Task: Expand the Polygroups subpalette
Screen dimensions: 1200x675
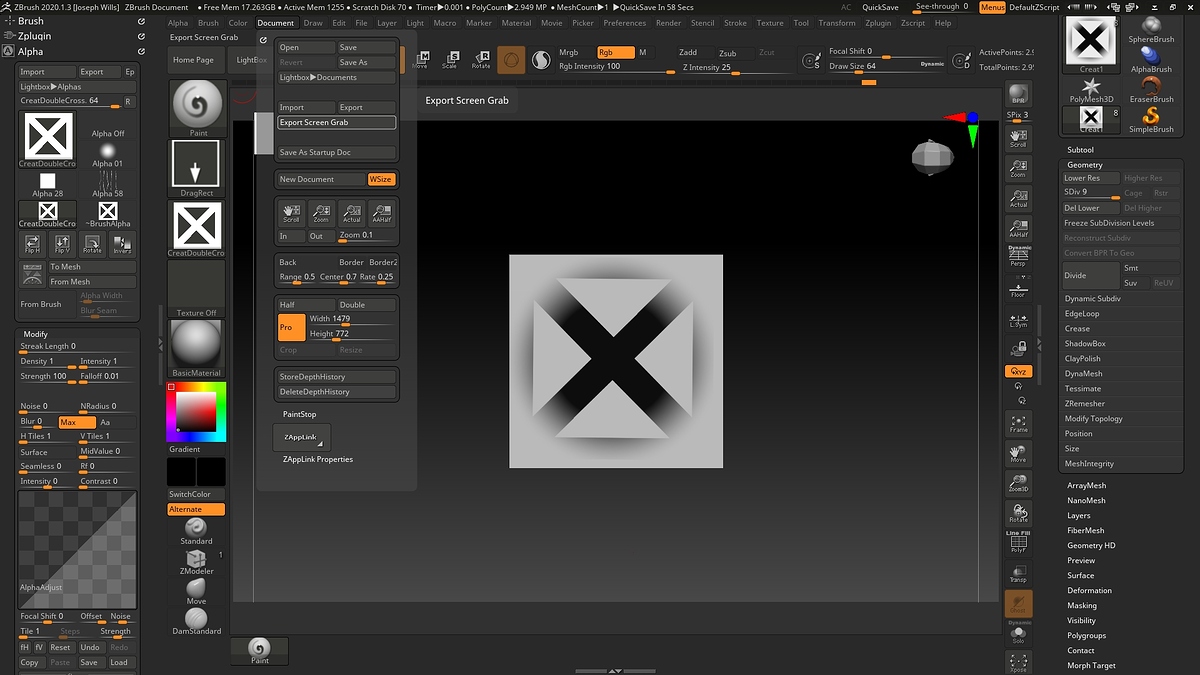Action: [1087, 635]
